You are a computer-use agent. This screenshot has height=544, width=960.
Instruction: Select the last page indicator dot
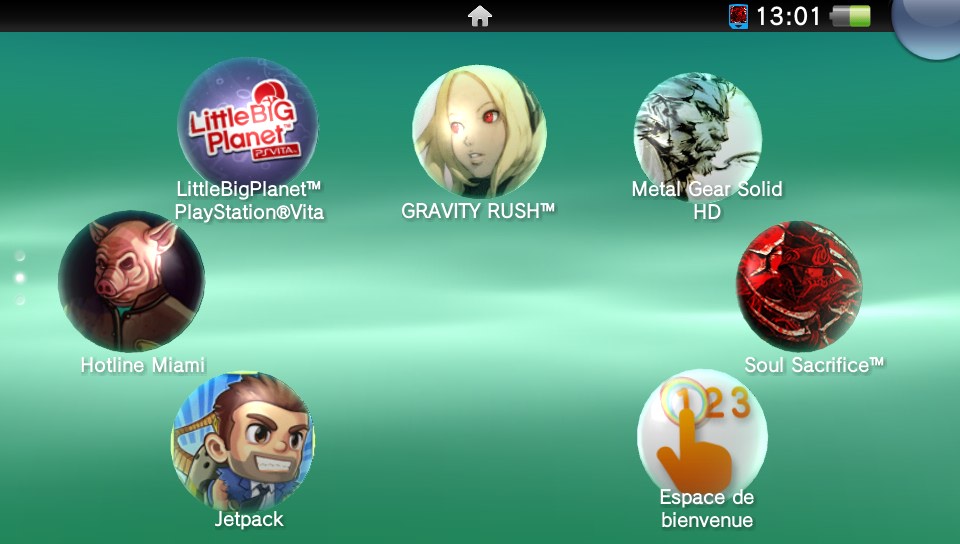click(20, 300)
